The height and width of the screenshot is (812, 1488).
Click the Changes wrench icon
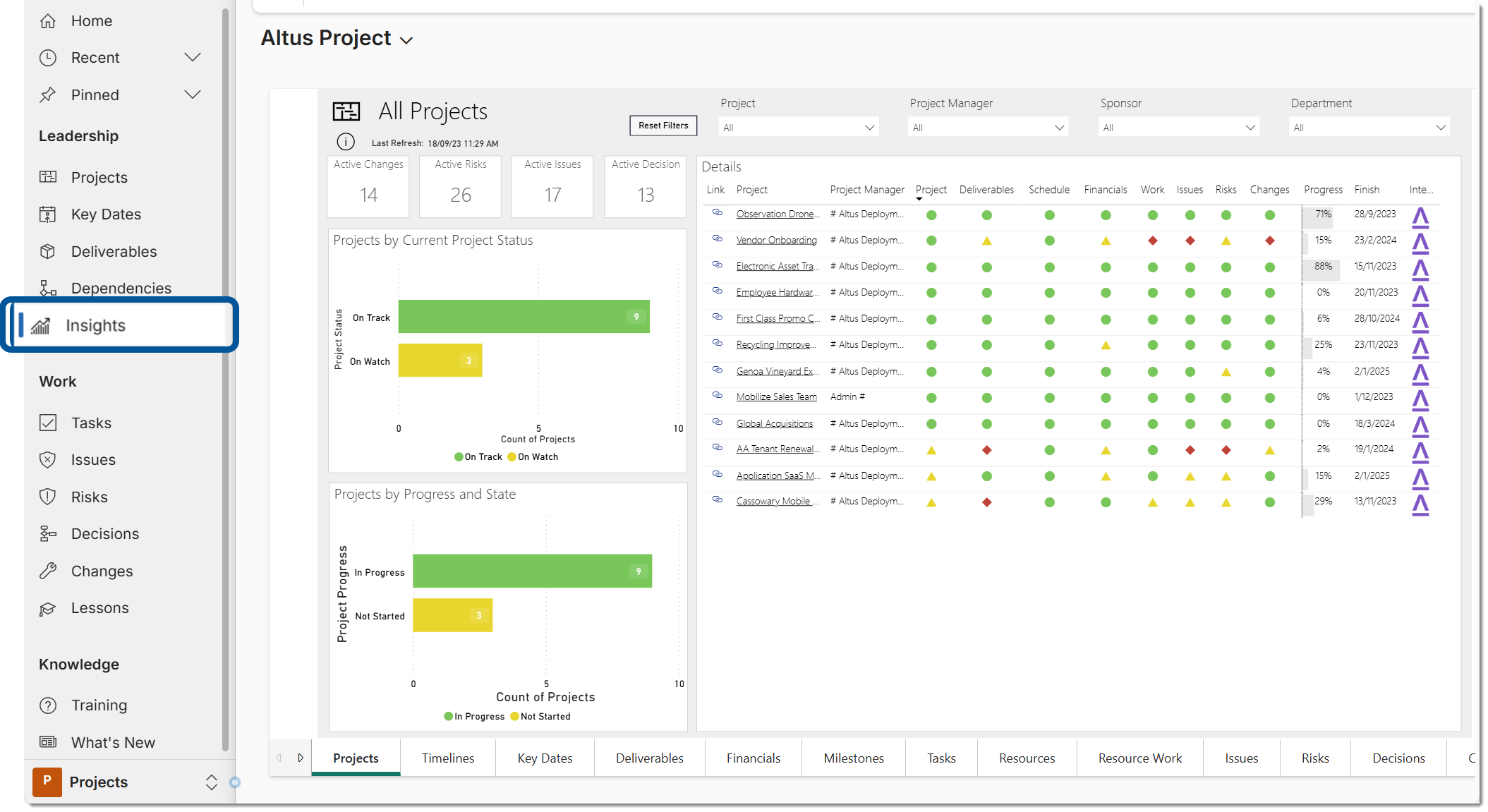point(48,571)
